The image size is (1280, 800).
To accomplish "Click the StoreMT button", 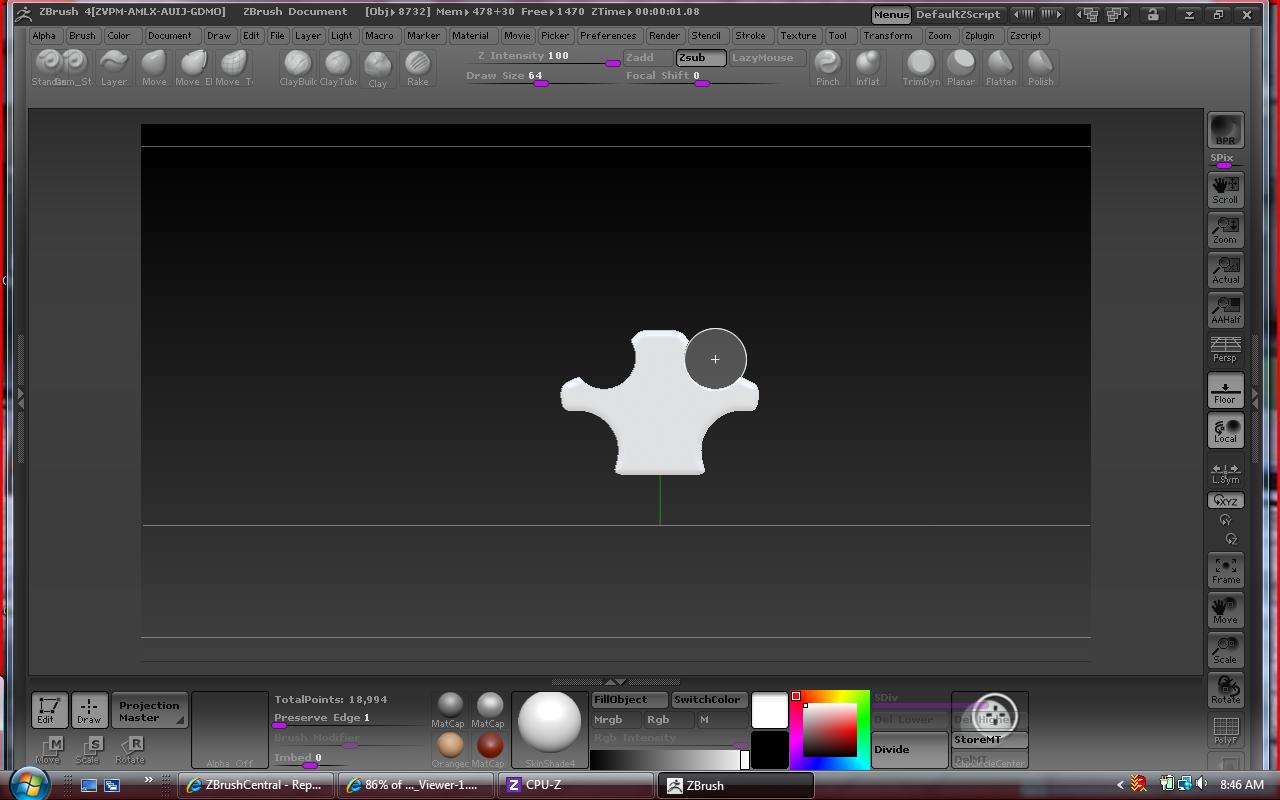I will coord(990,740).
